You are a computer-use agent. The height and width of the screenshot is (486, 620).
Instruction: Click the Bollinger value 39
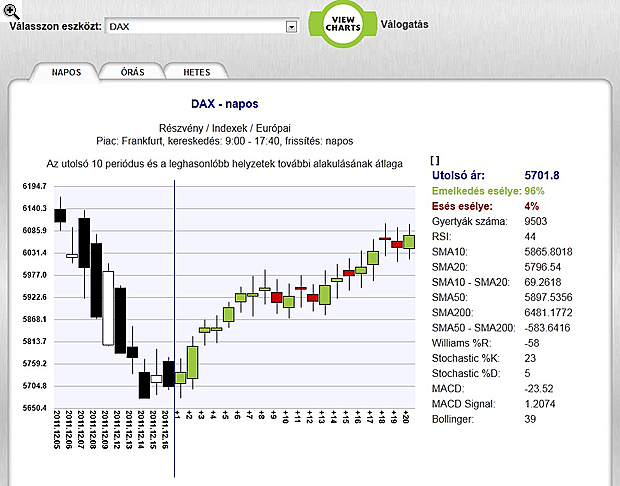coord(530,419)
